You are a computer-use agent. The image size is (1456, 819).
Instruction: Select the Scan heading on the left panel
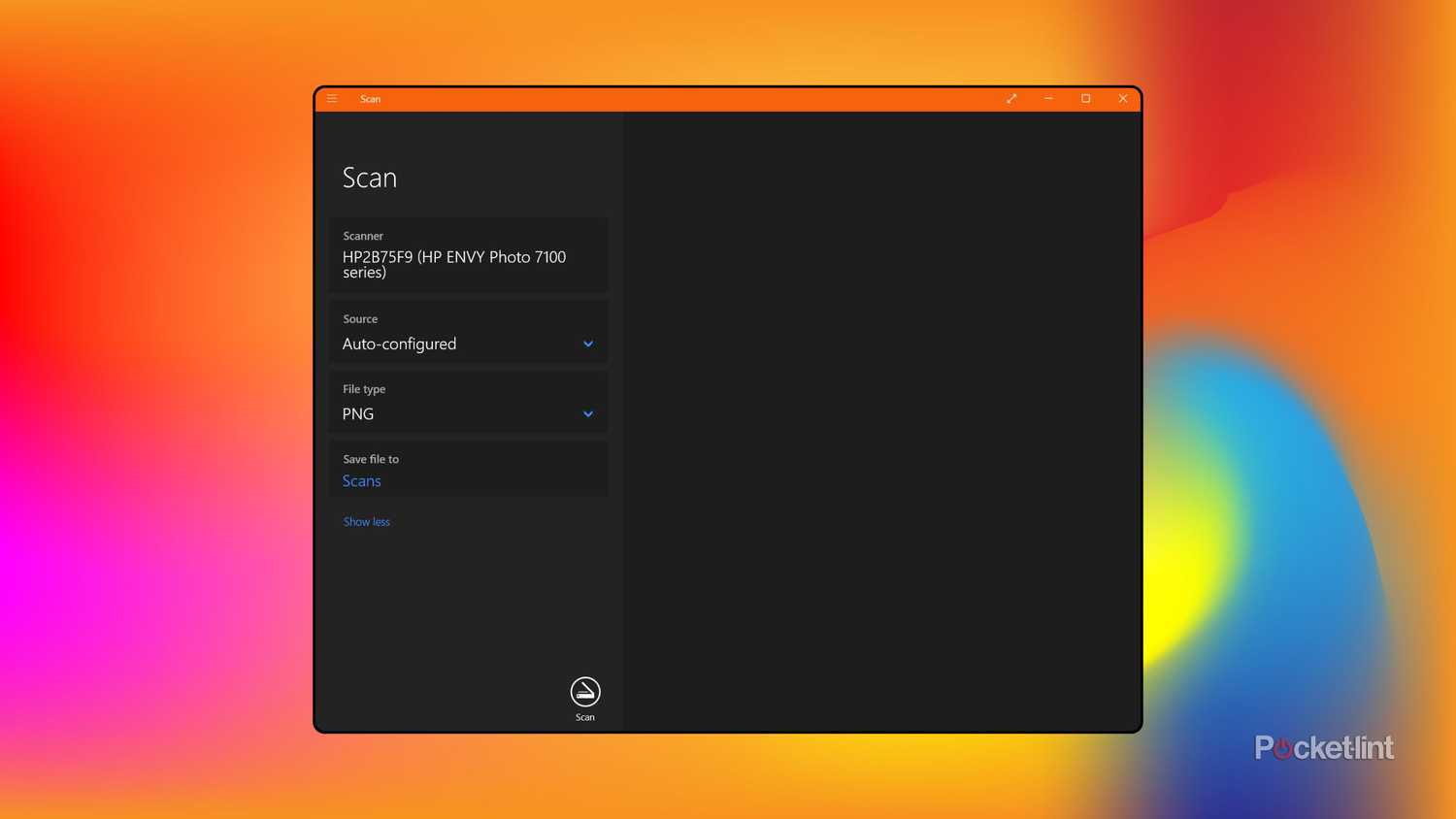point(369,178)
